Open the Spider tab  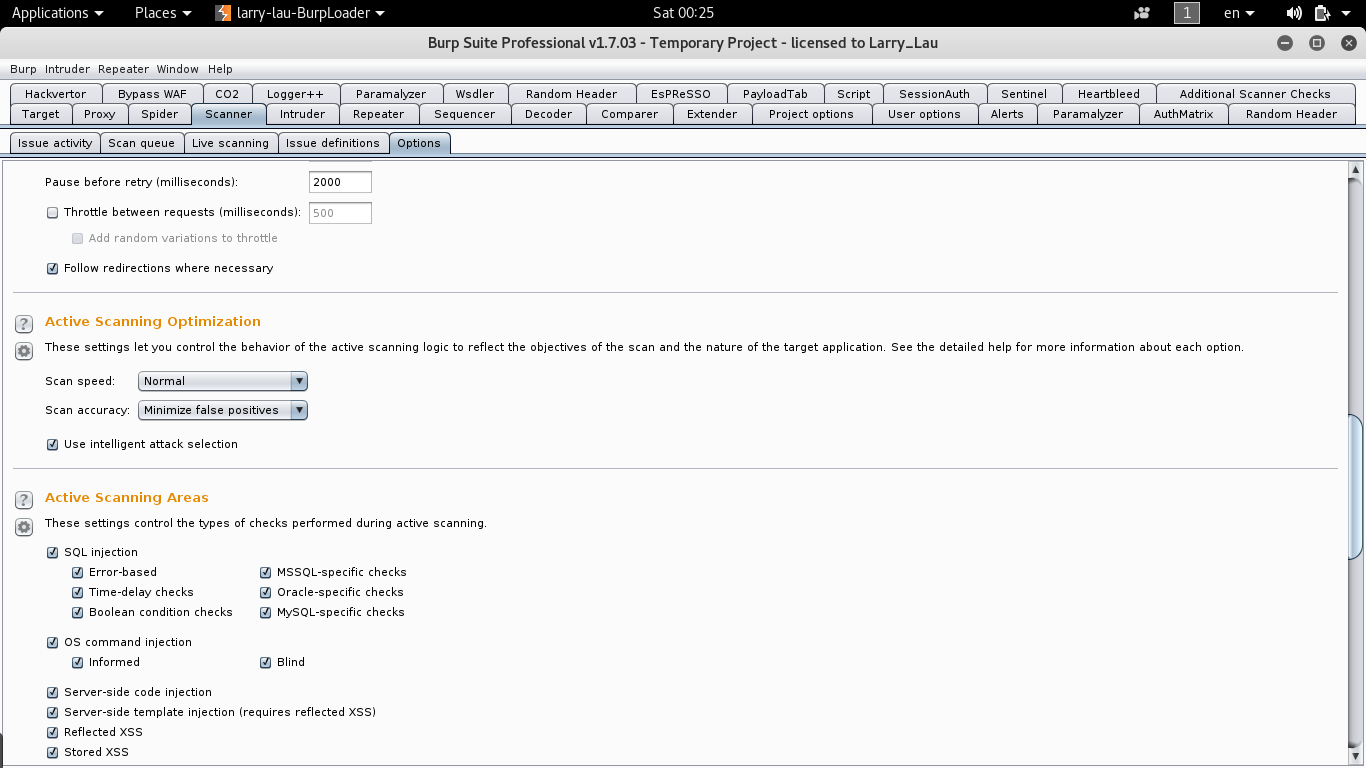coord(160,114)
